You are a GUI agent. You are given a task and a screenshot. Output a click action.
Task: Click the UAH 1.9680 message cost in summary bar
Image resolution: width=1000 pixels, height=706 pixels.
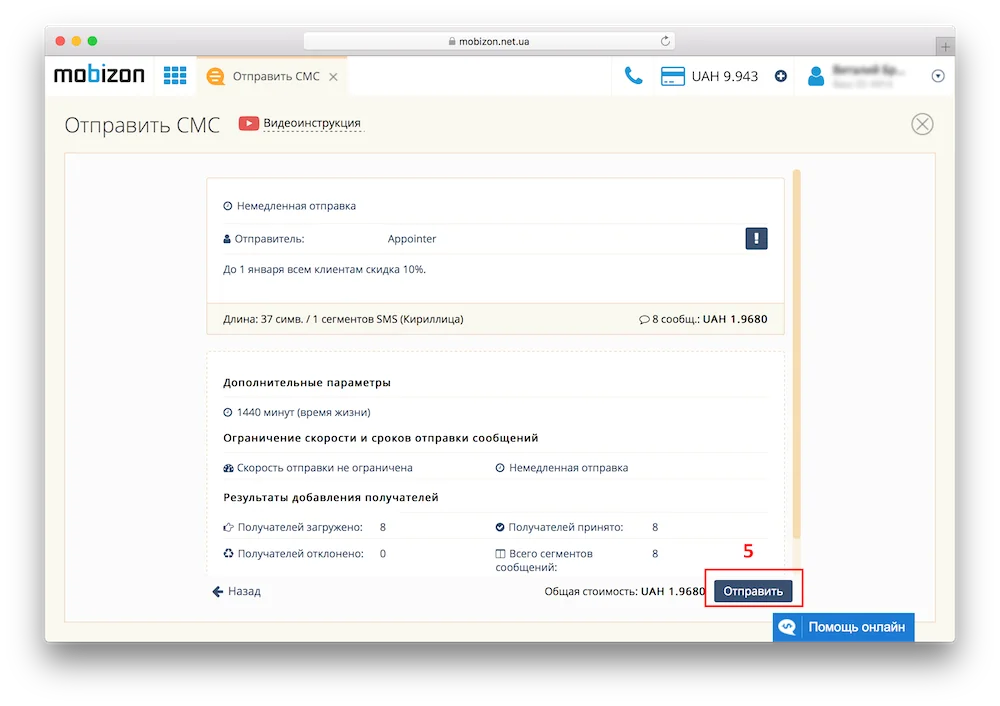[735, 319]
